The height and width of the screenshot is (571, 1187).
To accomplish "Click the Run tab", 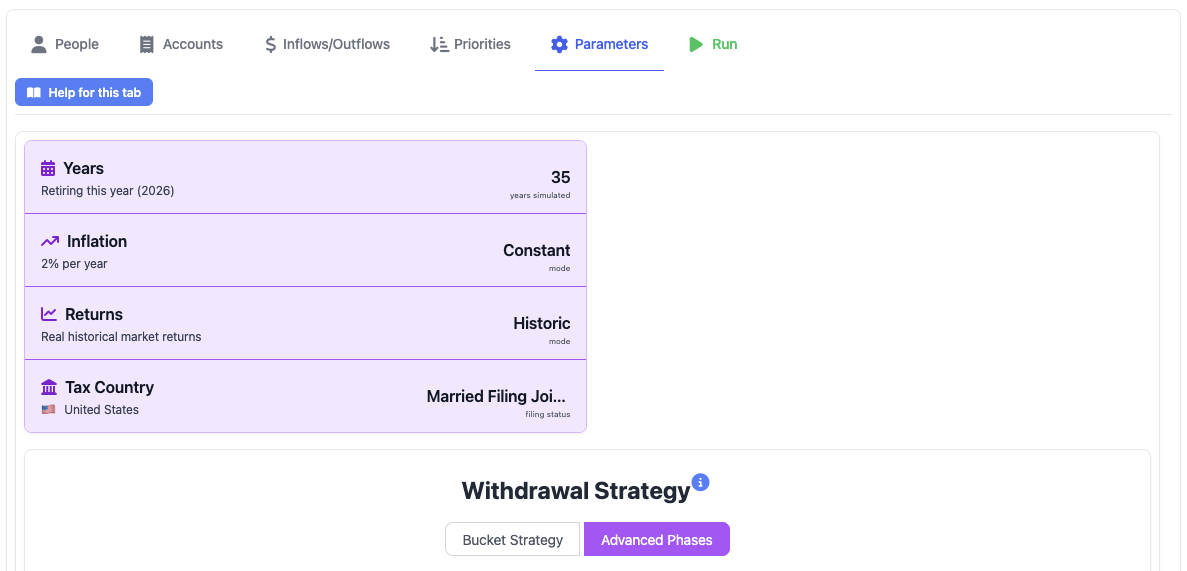I will [713, 44].
